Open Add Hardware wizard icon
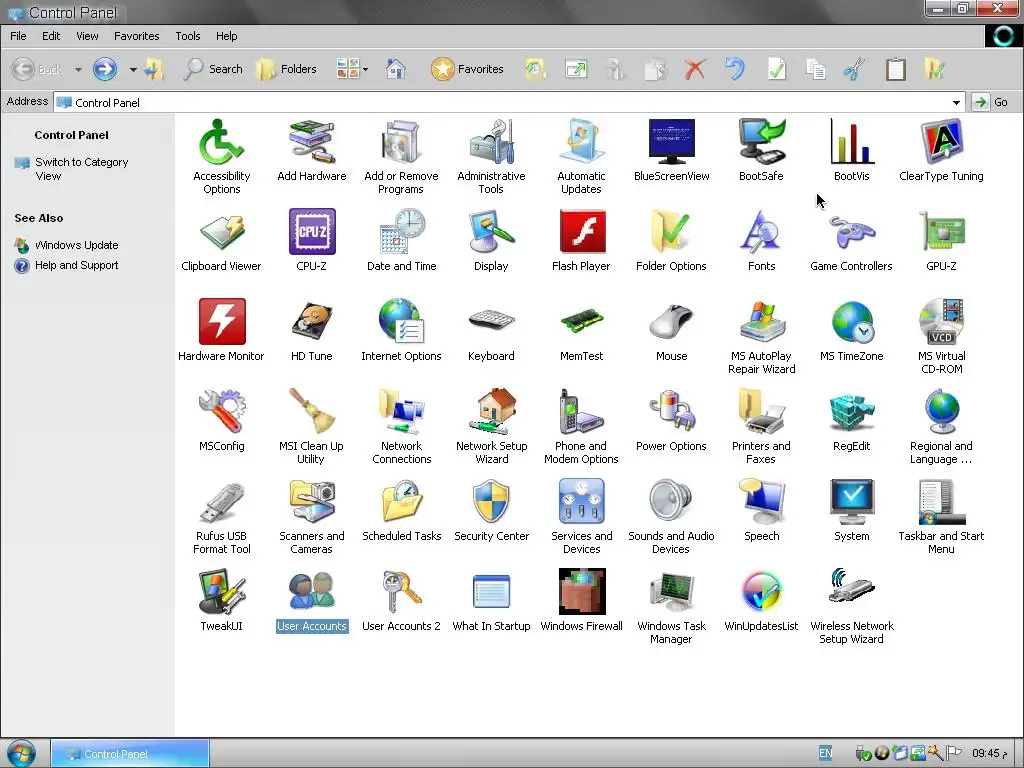The width and height of the screenshot is (1024, 768). (x=312, y=142)
